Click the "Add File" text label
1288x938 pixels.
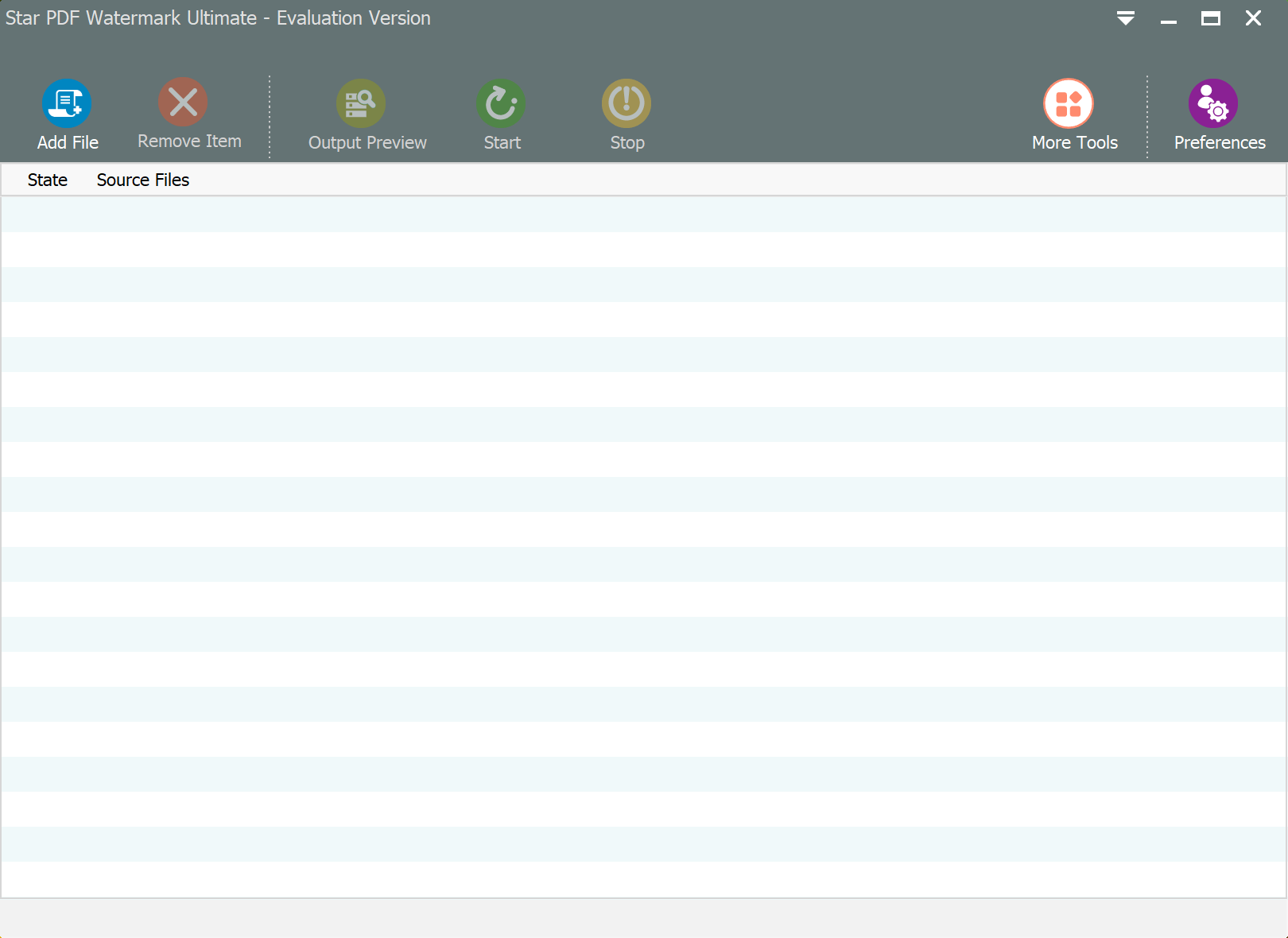point(68,143)
